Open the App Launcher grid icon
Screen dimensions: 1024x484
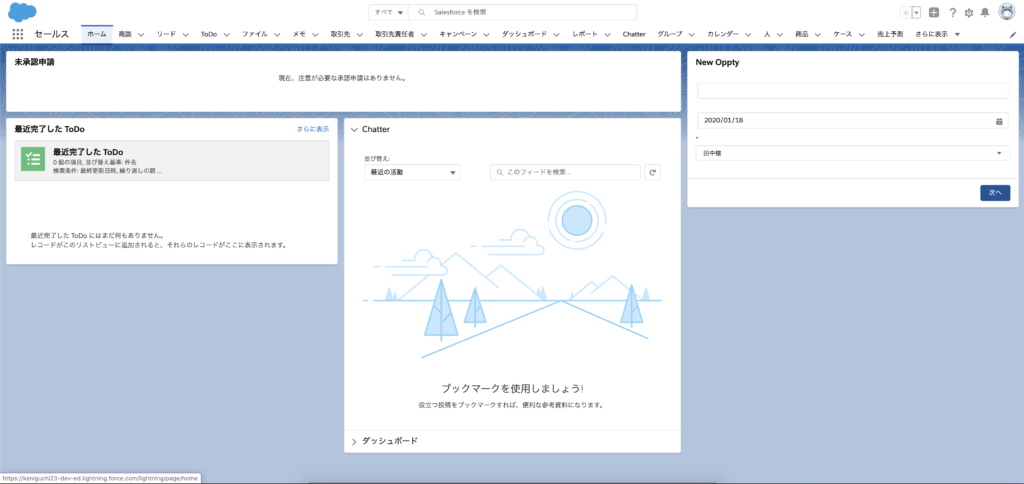click(18, 34)
